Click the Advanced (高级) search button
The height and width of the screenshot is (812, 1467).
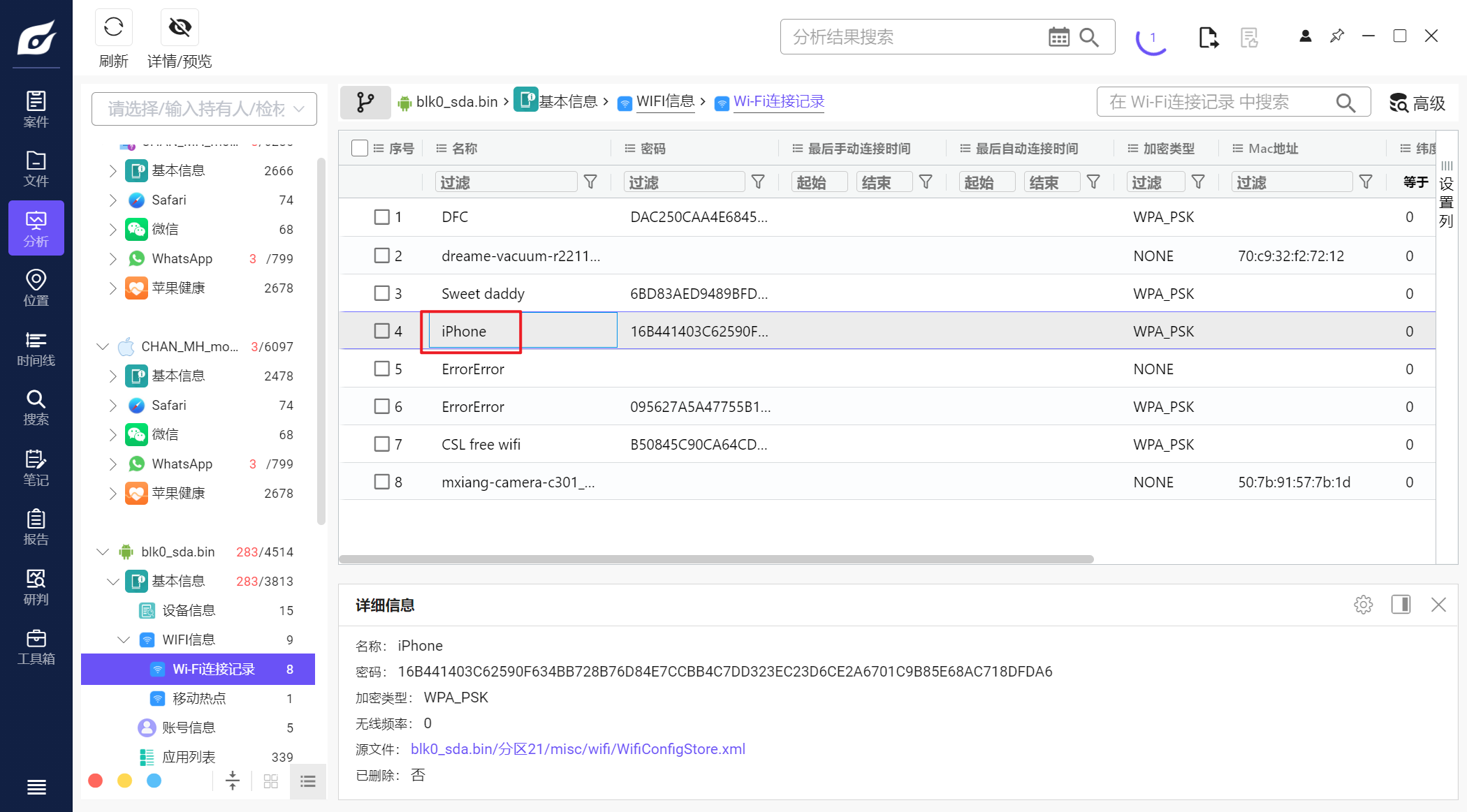point(1417,103)
